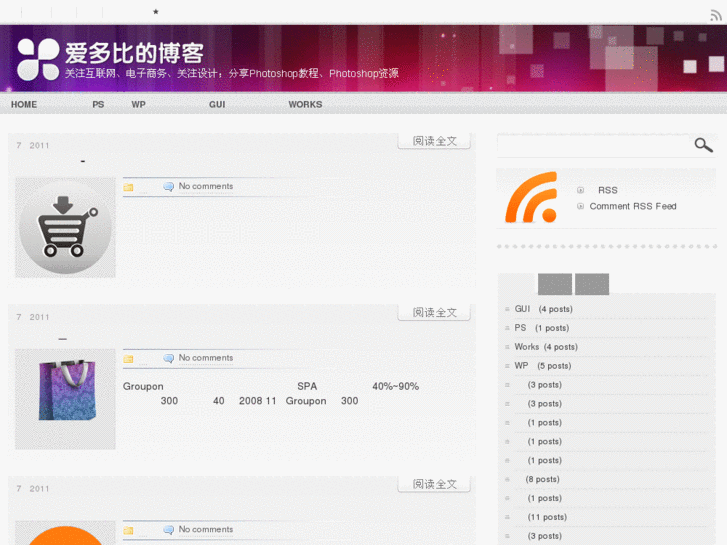Open the WORKS navigation menu item

[305, 104]
